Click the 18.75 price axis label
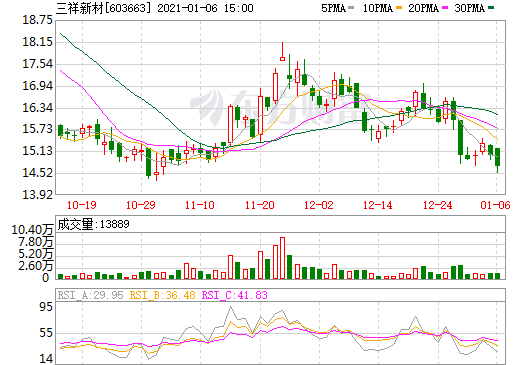Screen dimensions: 520x365 coord(38,20)
